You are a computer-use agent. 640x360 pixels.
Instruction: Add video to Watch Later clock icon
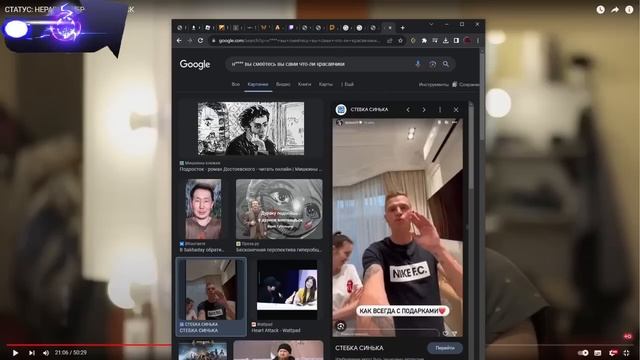tap(600, 9)
